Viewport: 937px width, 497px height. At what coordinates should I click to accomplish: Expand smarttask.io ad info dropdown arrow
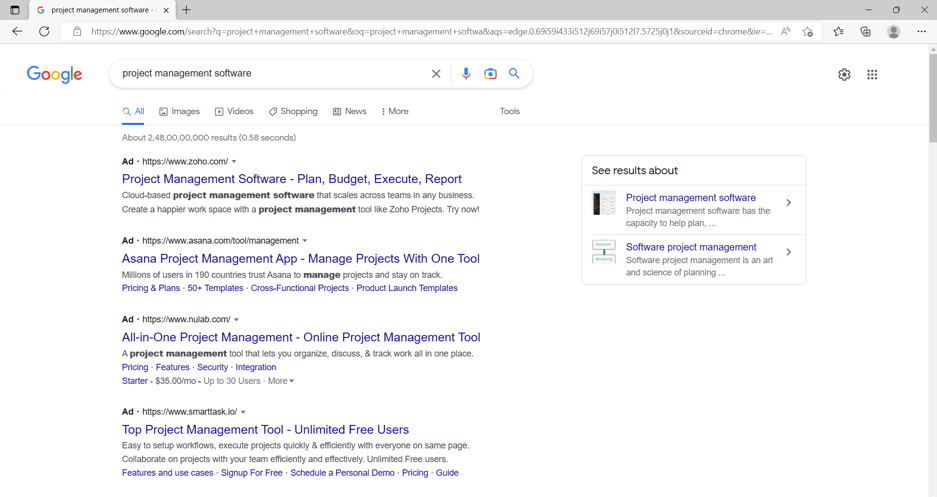(x=243, y=412)
